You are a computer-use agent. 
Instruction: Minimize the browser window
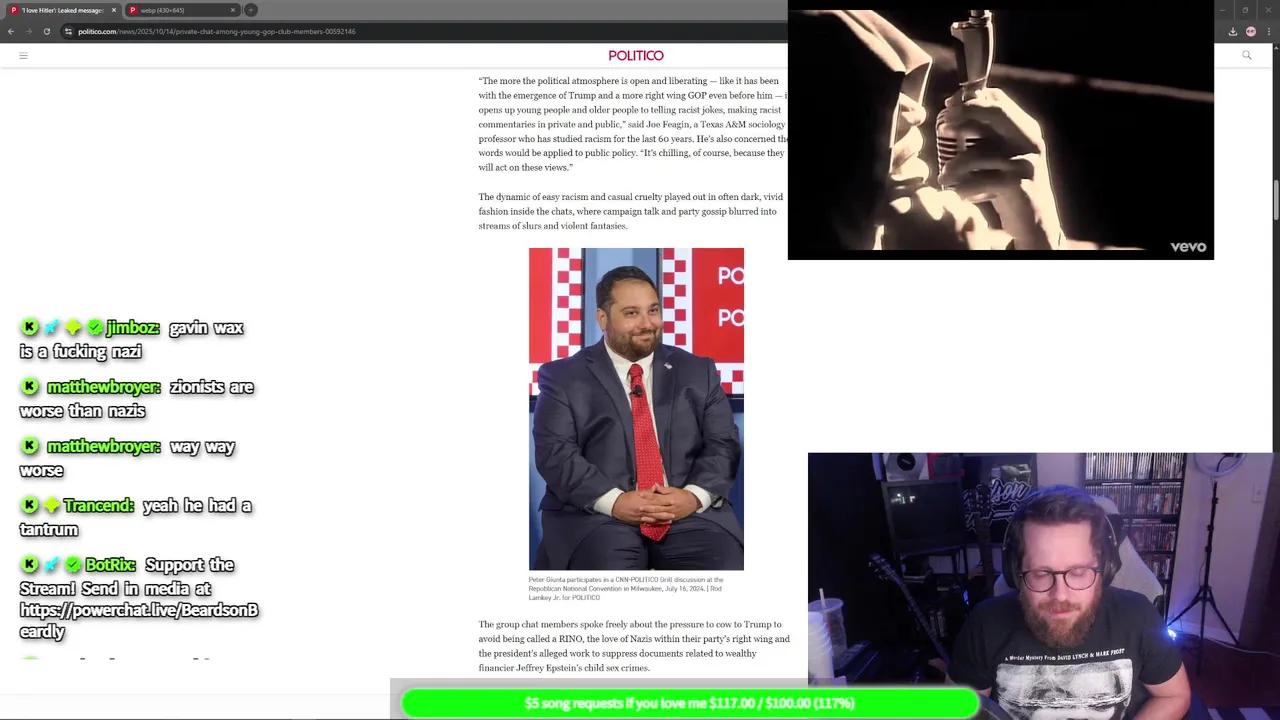(1222, 10)
